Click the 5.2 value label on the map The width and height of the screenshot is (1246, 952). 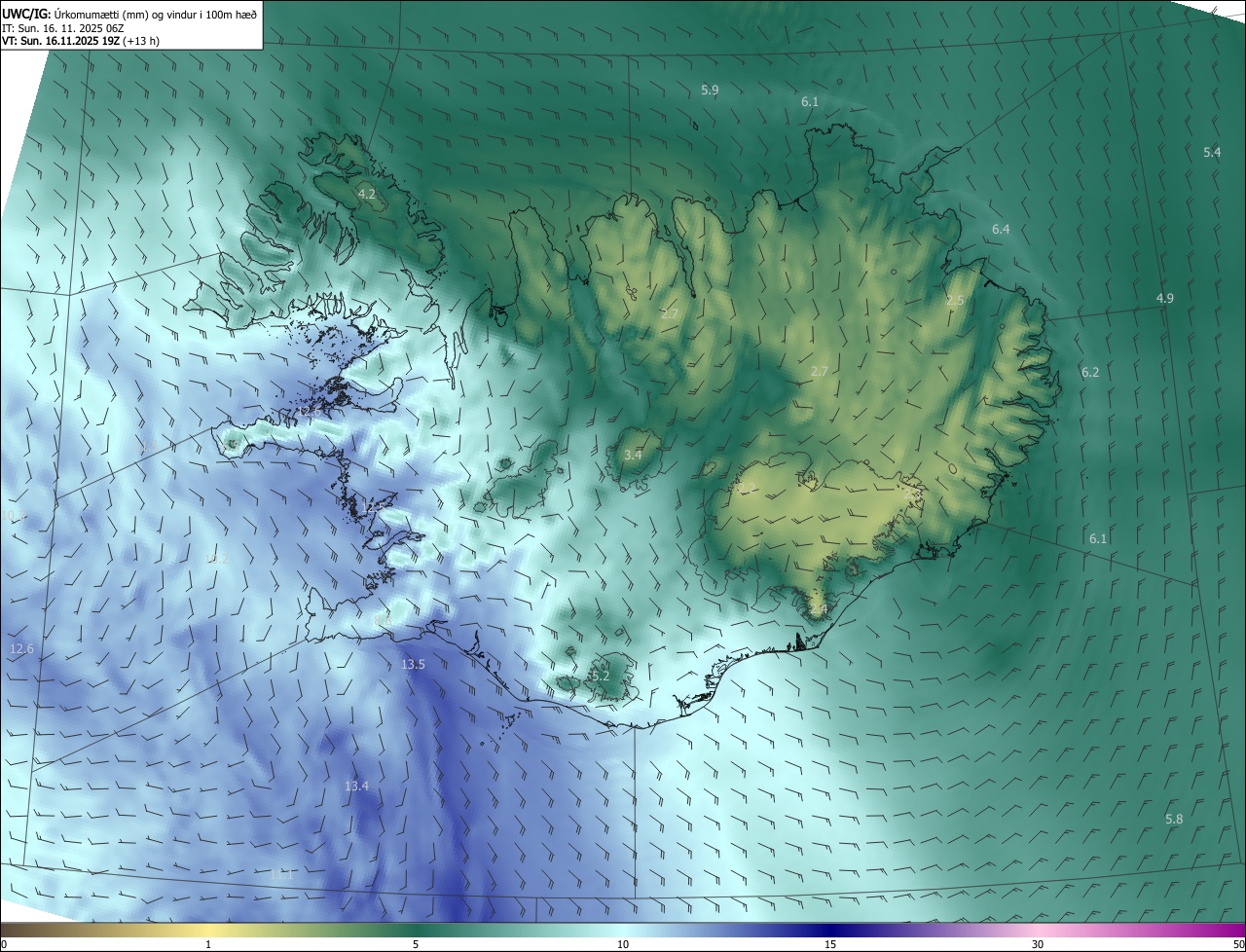(x=601, y=677)
